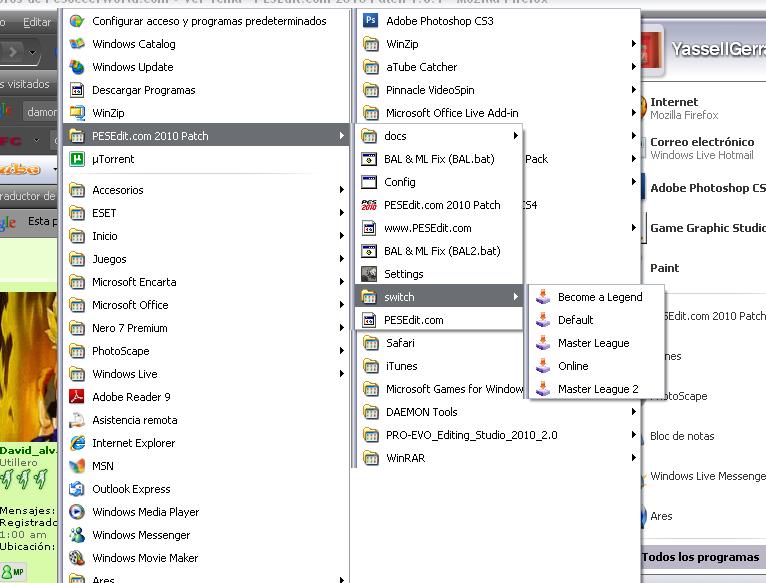Click the forum user avatar thumbnail
Screen dimensions: 766x583
click(x=28, y=367)
